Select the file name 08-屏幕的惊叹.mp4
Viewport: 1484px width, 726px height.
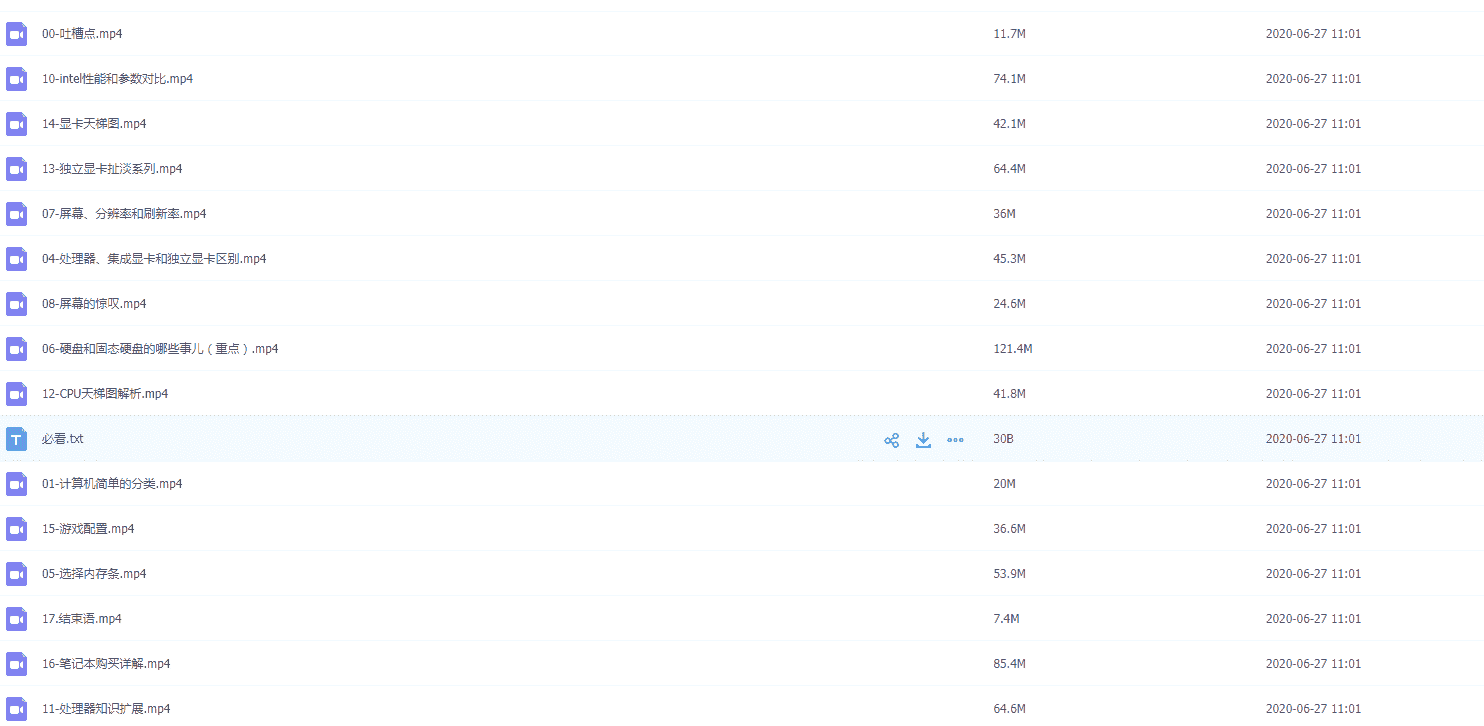coord(94,304)
